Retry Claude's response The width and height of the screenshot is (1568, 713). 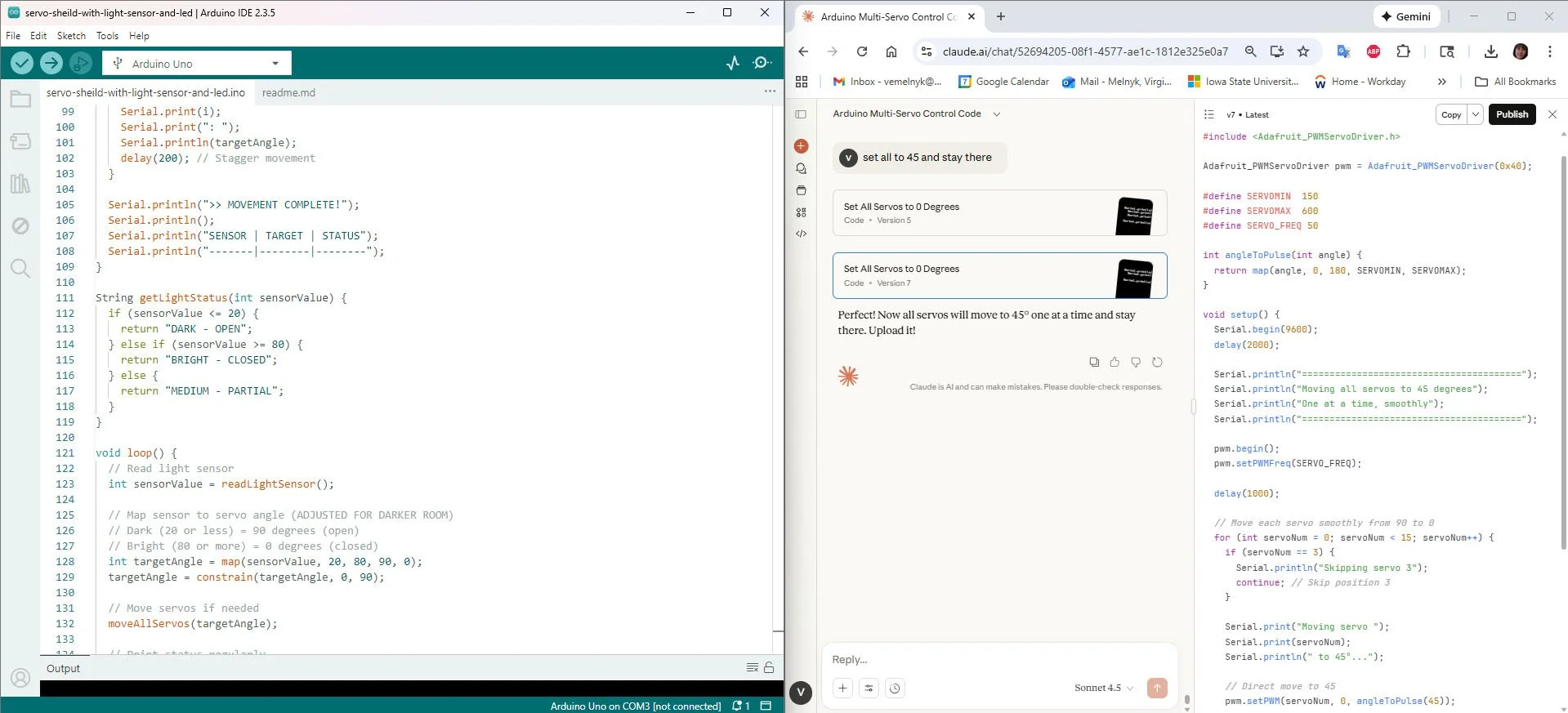tap(1157, 362)
